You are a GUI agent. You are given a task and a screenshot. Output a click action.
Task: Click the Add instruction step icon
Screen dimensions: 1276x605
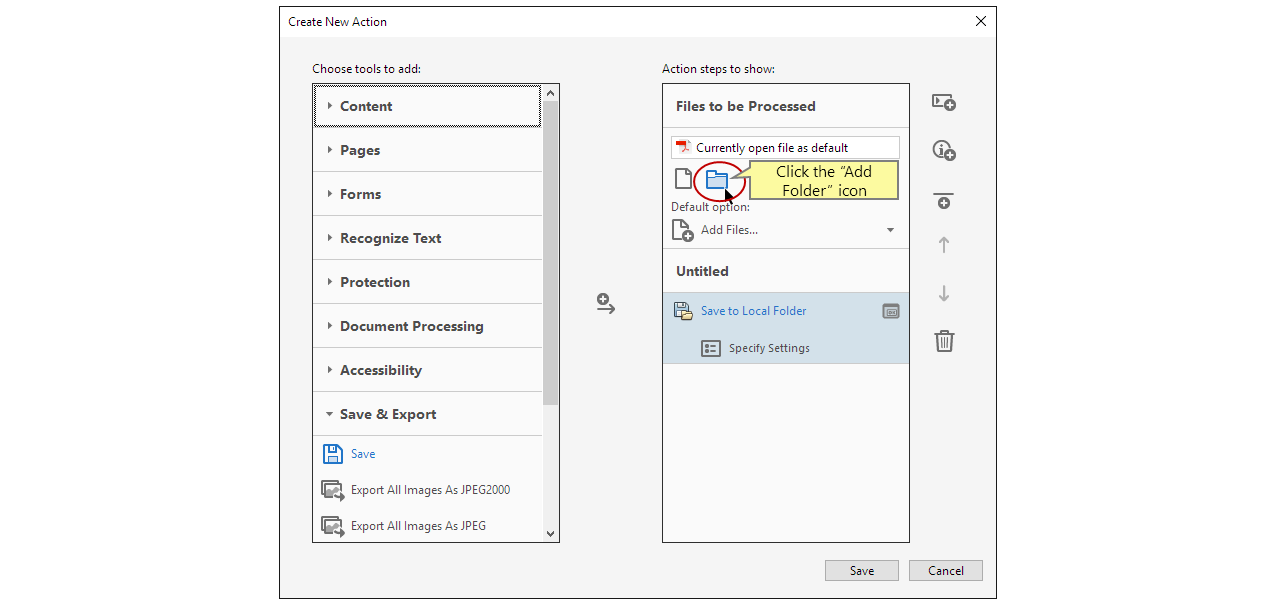[x=943, y=150]
